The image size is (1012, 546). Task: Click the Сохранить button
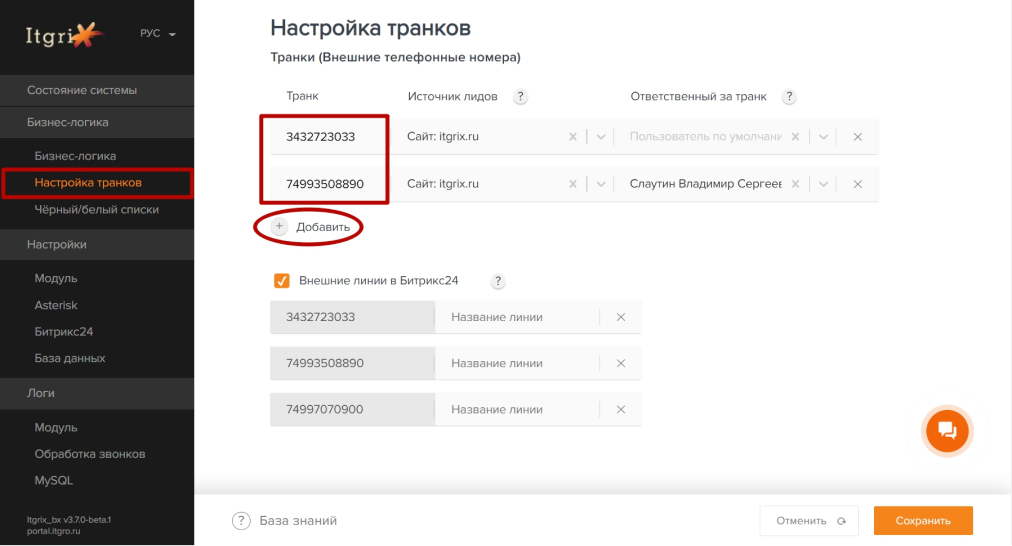point(922,520)
